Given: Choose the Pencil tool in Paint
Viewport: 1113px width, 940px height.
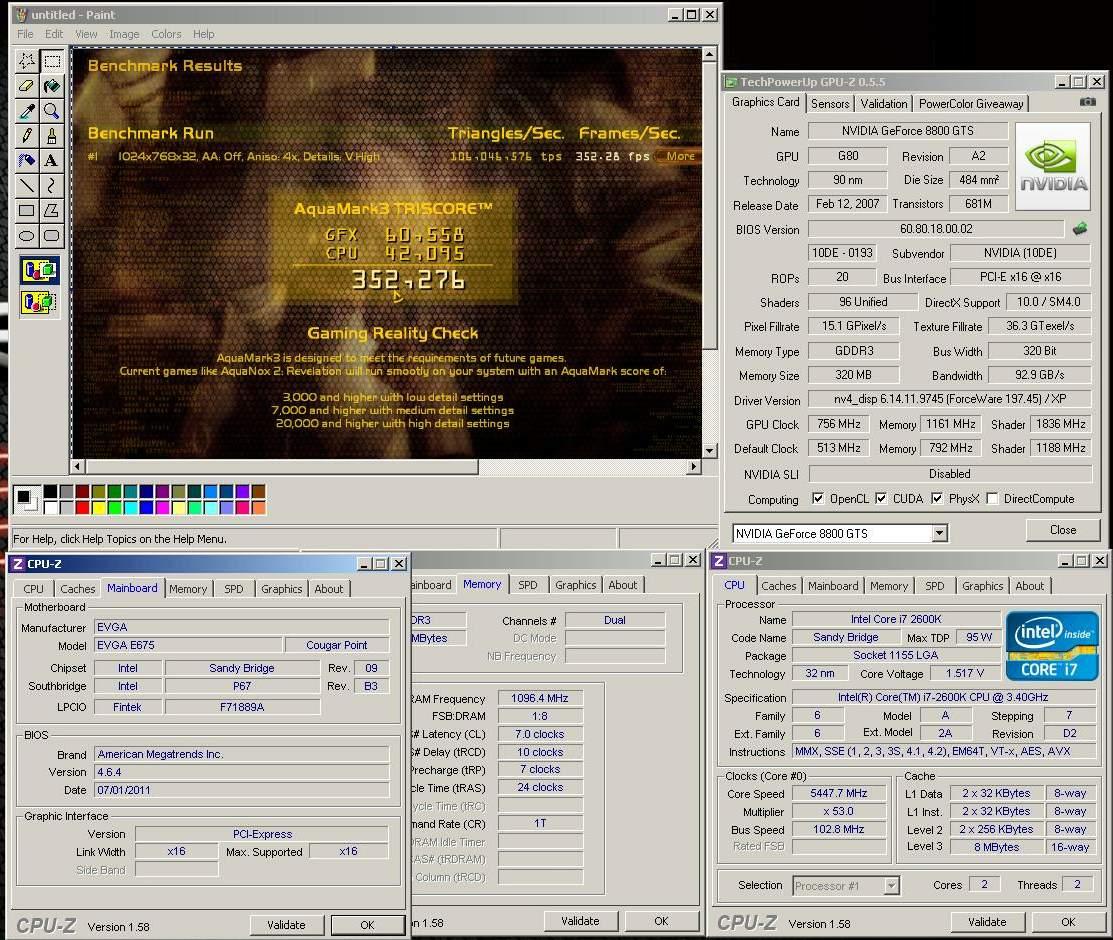Looking at the screenshot, I should pos(26,136).
